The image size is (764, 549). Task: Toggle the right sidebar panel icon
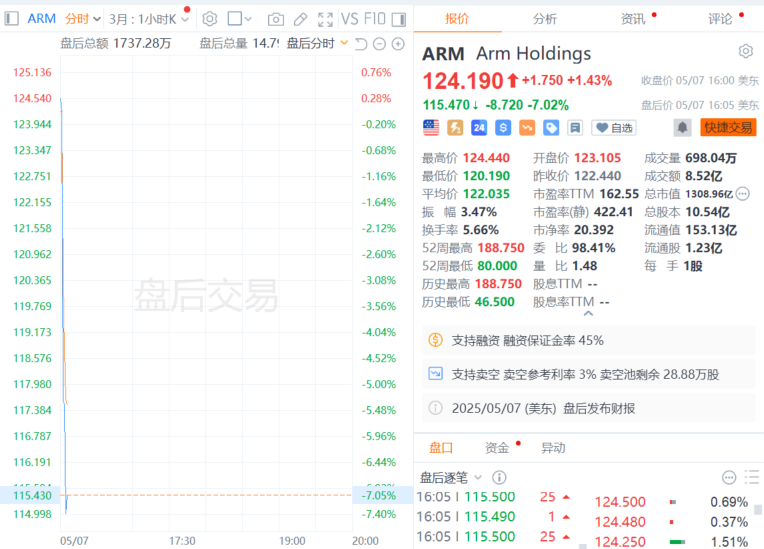pyautogui.click(x=399, y=19)
